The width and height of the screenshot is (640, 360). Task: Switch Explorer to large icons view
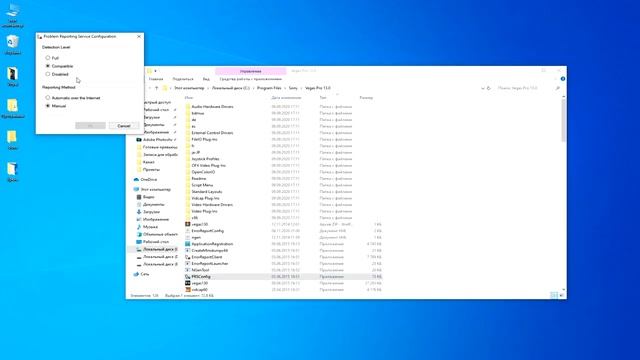pos(562,295)
